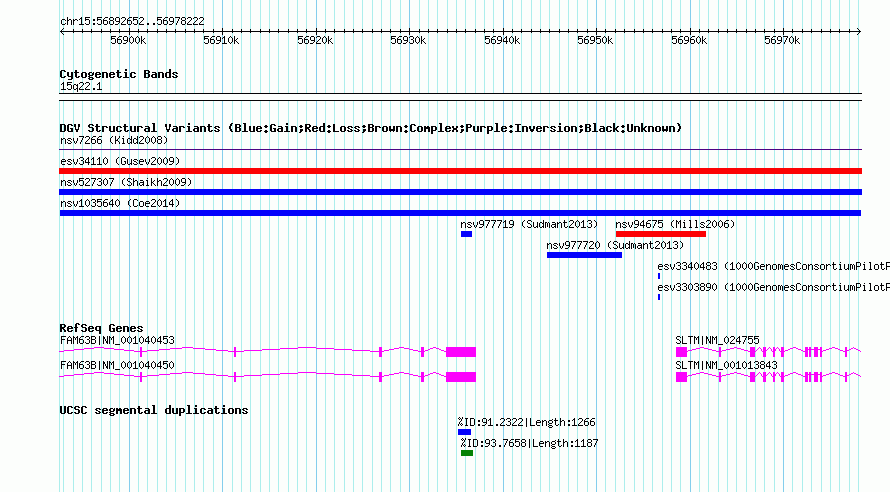
Task: Select first exon block of SLTM NM_024755
Action: coord(682,352)
